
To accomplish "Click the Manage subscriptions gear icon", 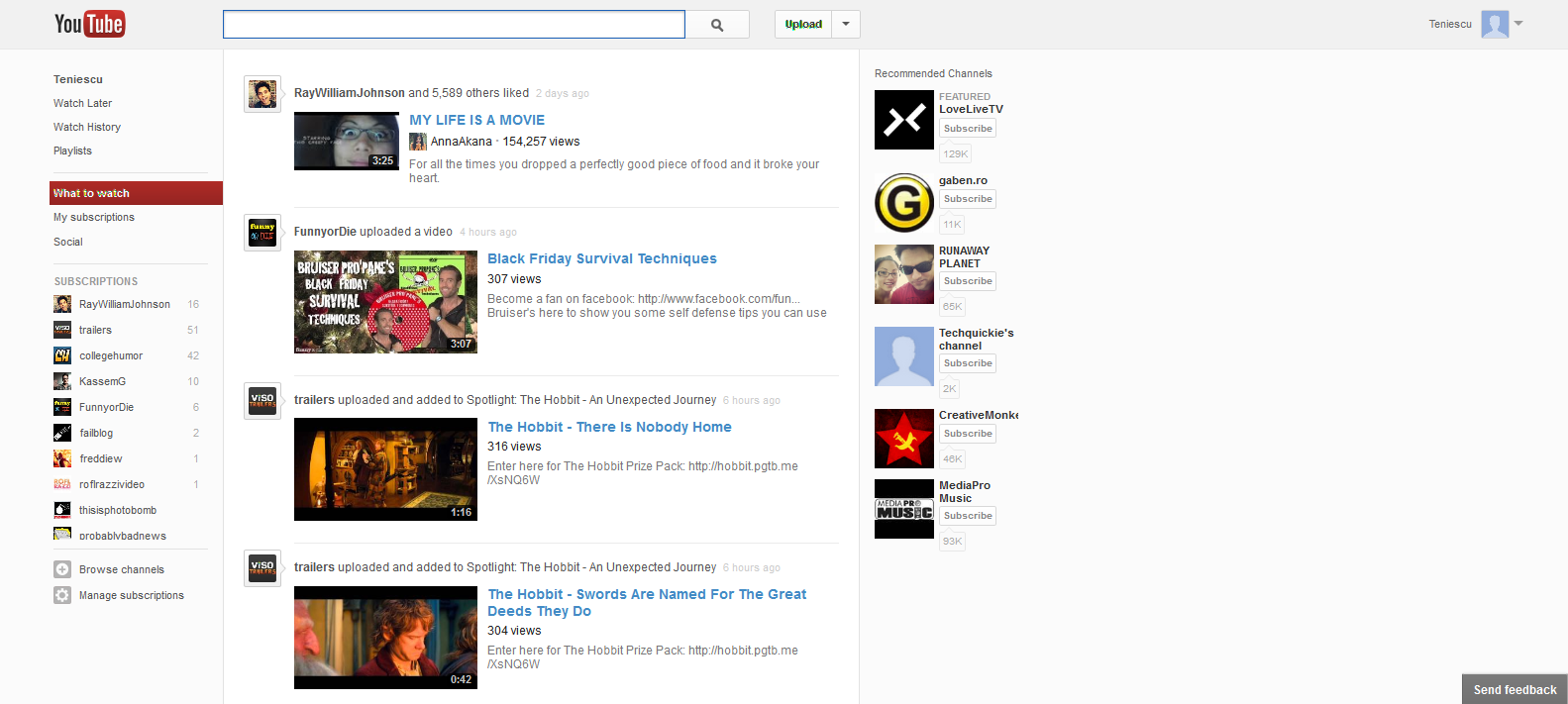I will point(62,595).
